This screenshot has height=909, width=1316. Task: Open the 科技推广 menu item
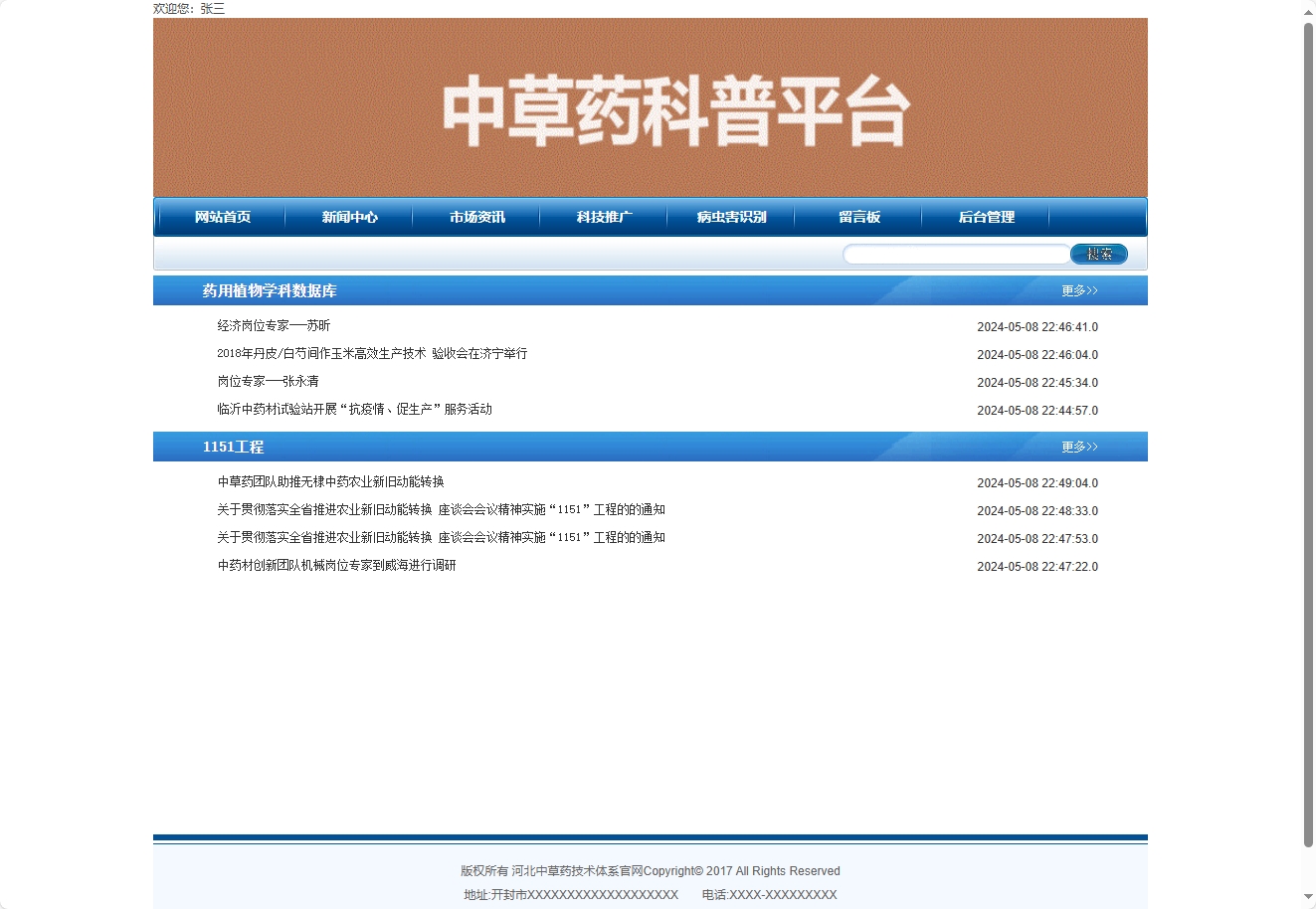click(x=603, y=217)
